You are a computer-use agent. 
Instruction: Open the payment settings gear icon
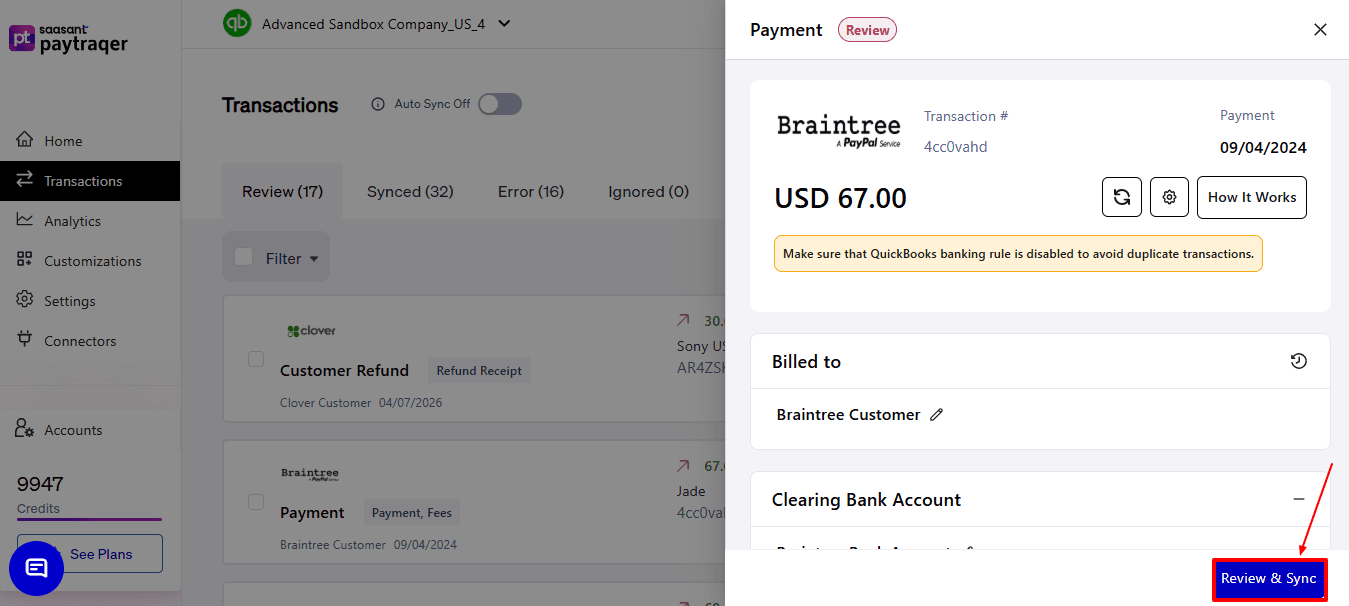1169,197
